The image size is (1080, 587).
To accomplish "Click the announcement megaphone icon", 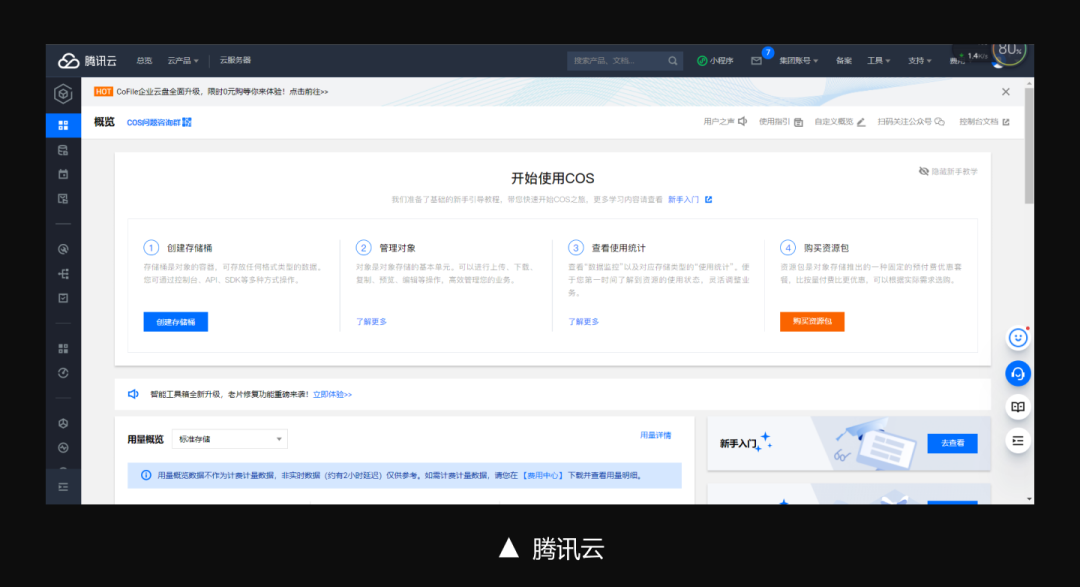I will pyautogui.click(x=134, y=394).
